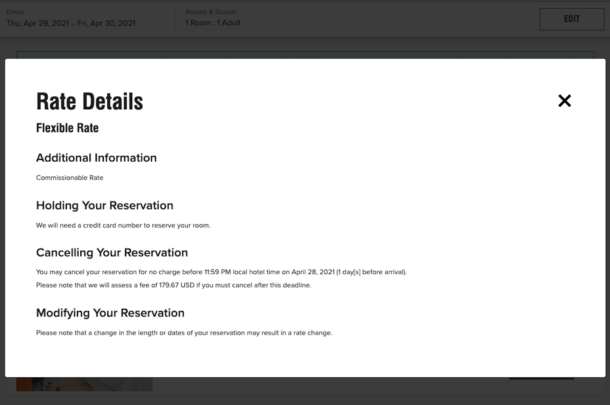Click the rate change note text

183,332
